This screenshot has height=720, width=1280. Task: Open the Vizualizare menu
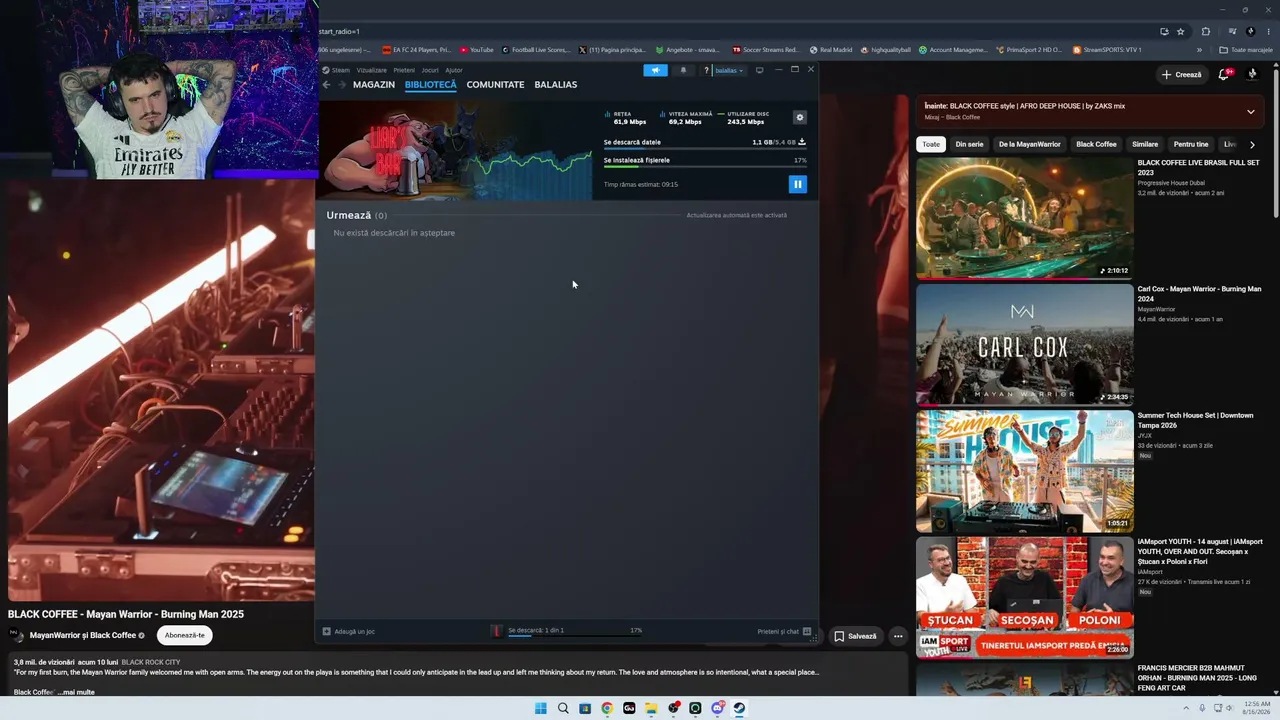372,70
